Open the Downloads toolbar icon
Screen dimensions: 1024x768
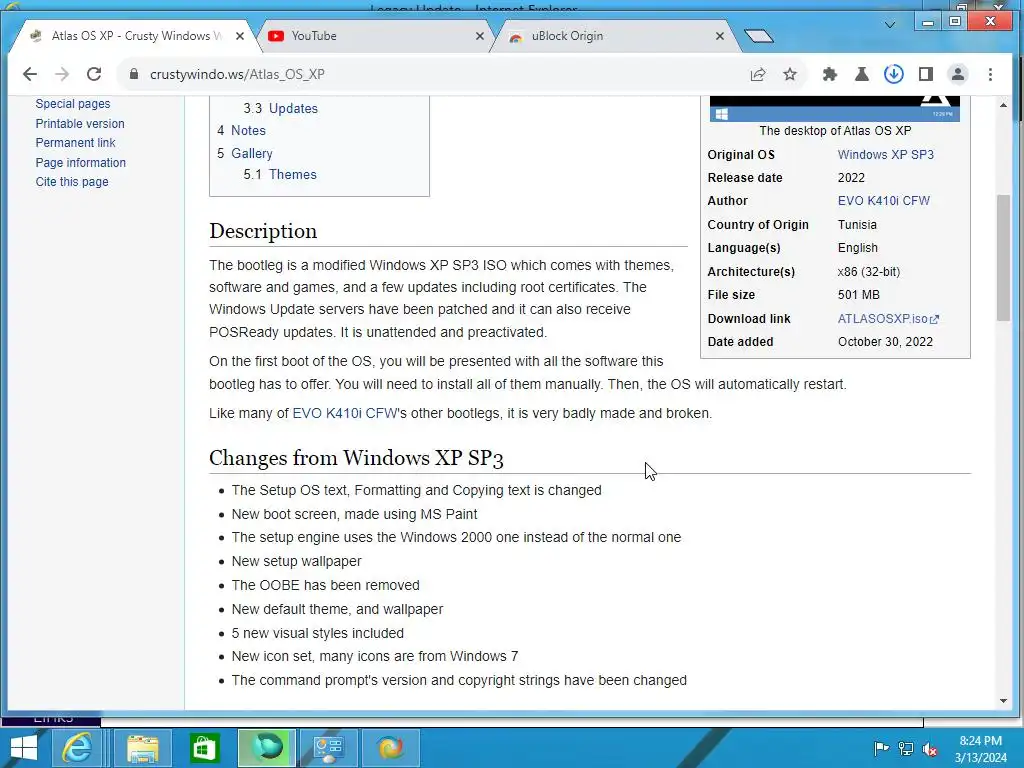pos(894,74)
